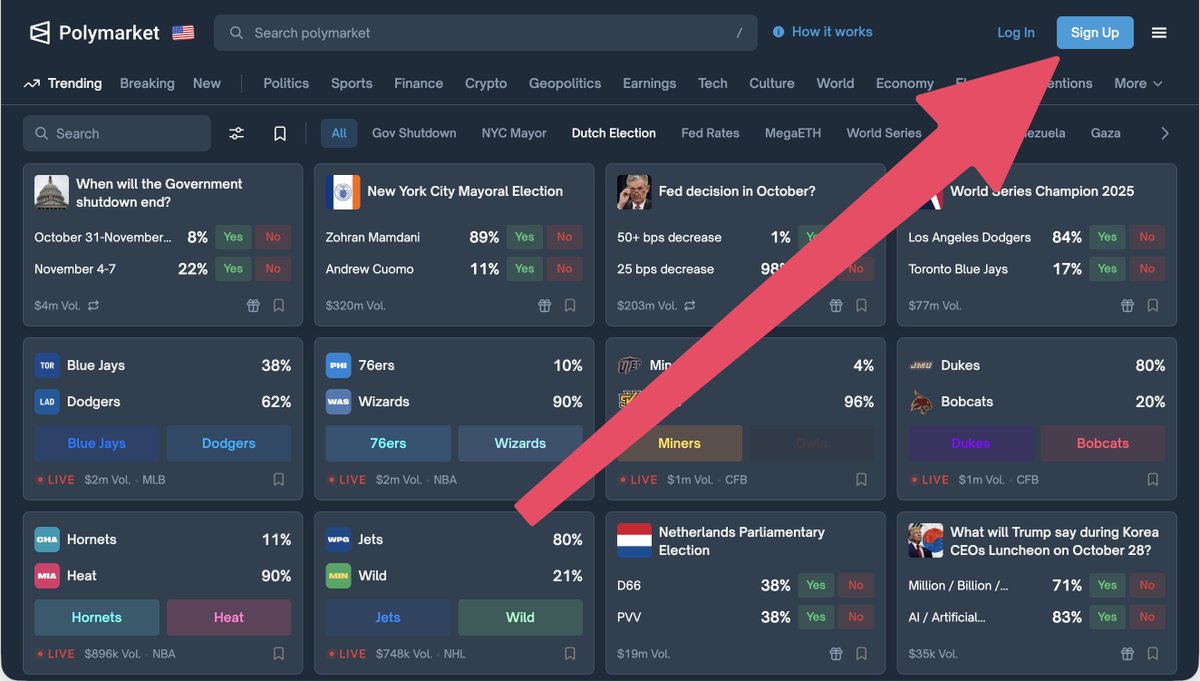This screenshot has width=1200, height=681.
Task: Bookmark the 76ers vs Wizards game
Action: pos(570,480)
